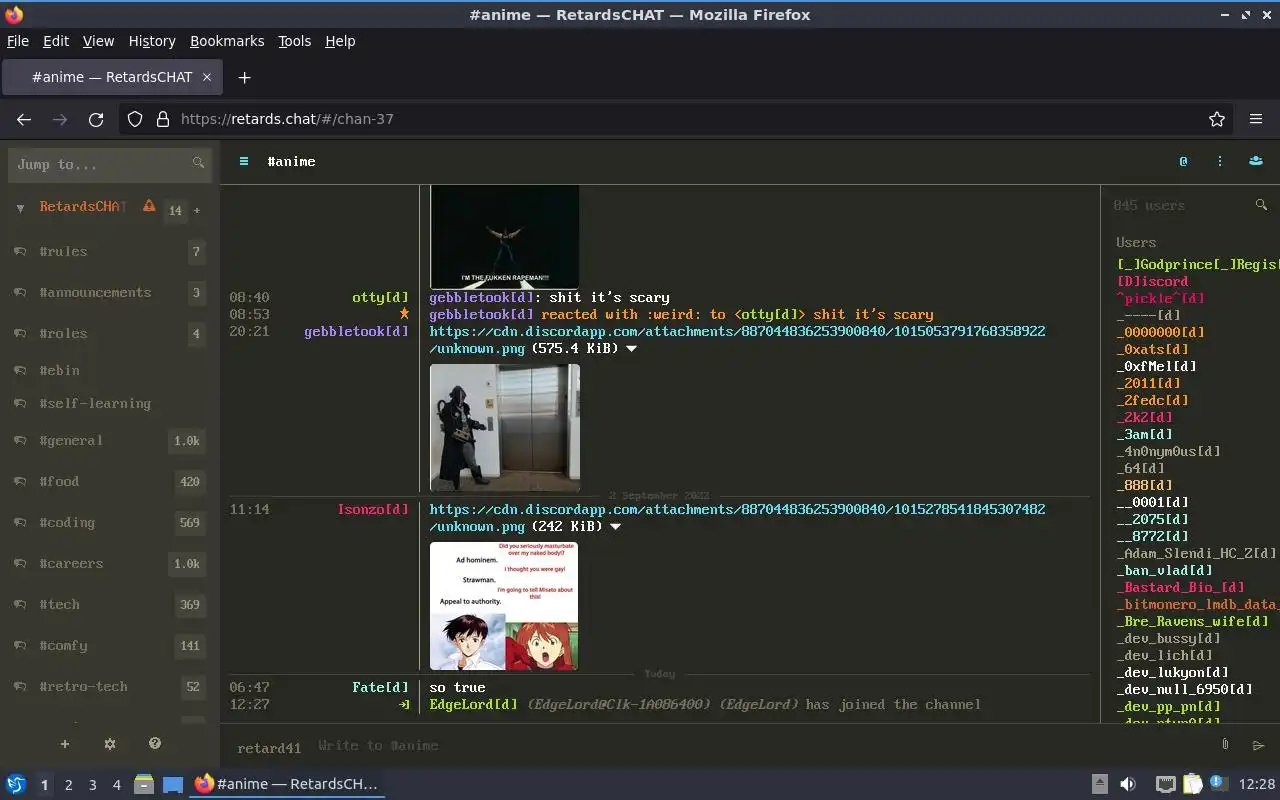Switch to #ebin channel
Image resolution: width=1280 pixels, height=800 pixels.
coord(110,370)
